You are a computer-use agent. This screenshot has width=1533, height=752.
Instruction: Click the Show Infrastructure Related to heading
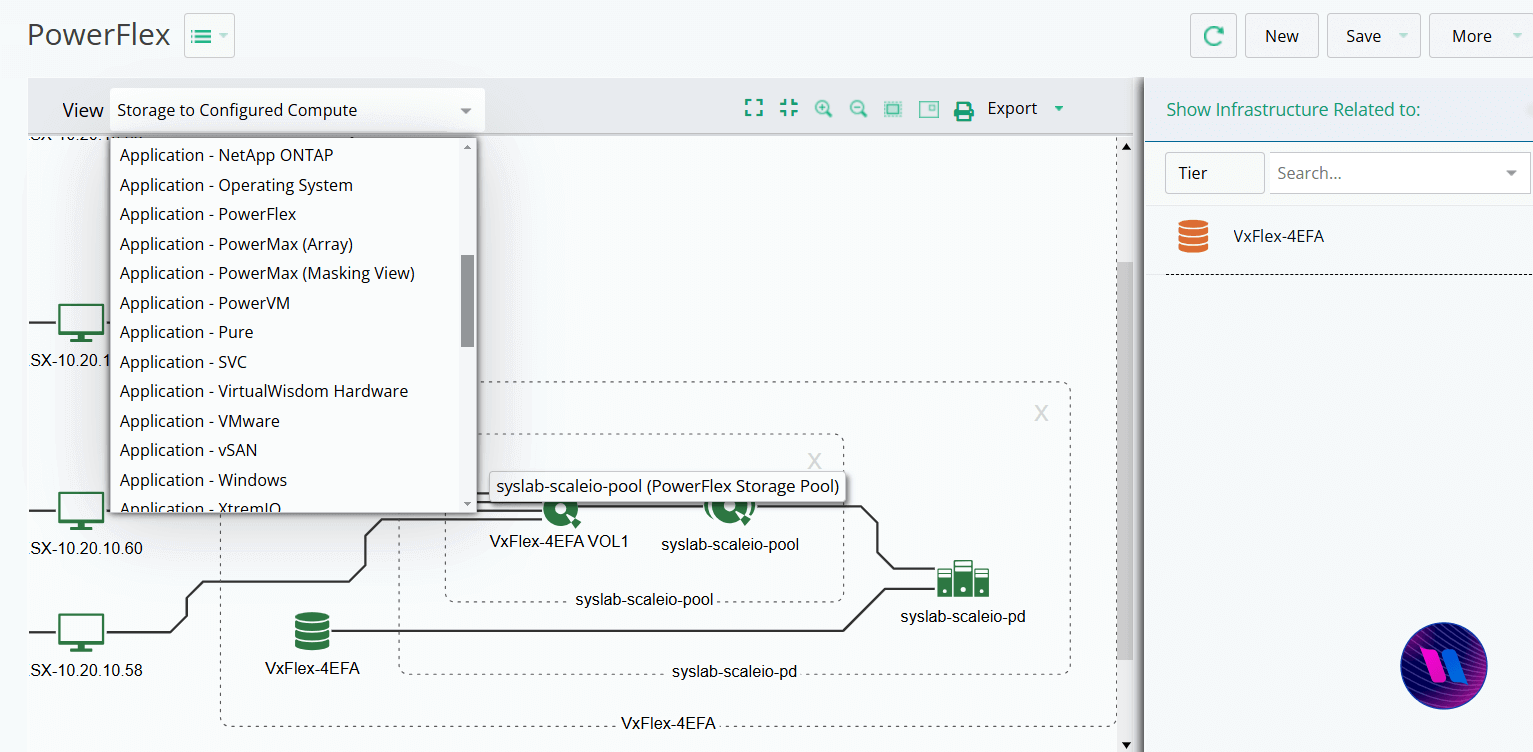[x=1293, y=110]
